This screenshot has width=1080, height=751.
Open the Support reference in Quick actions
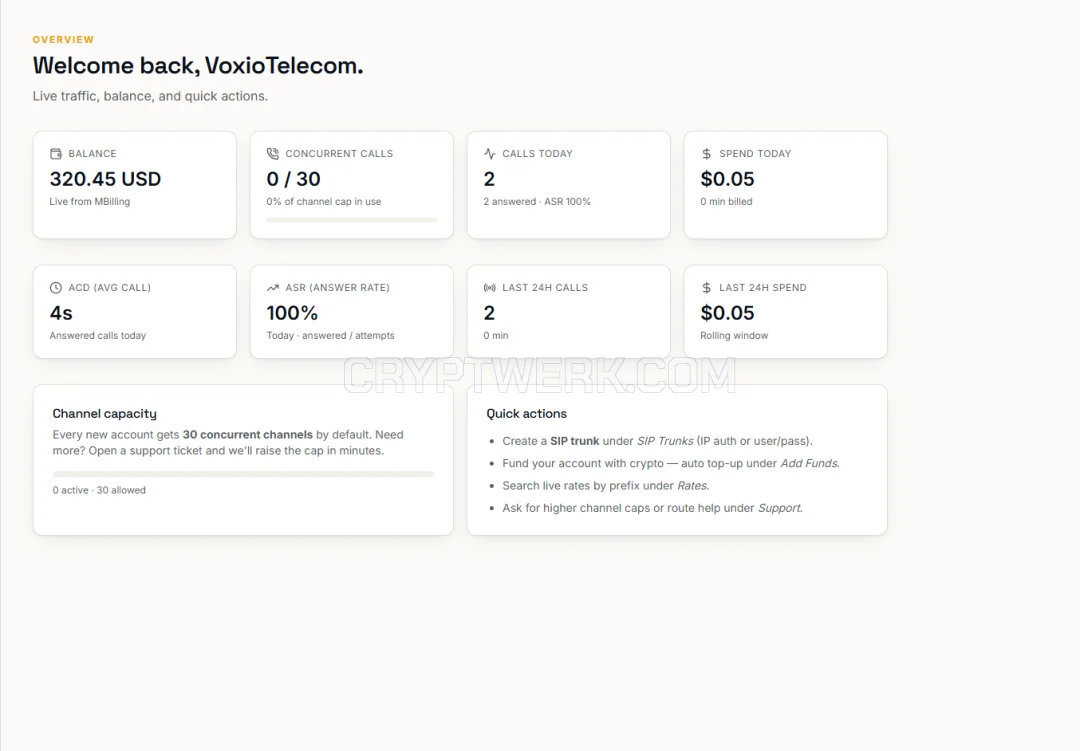pyautogui.click(x=780, y=508)
